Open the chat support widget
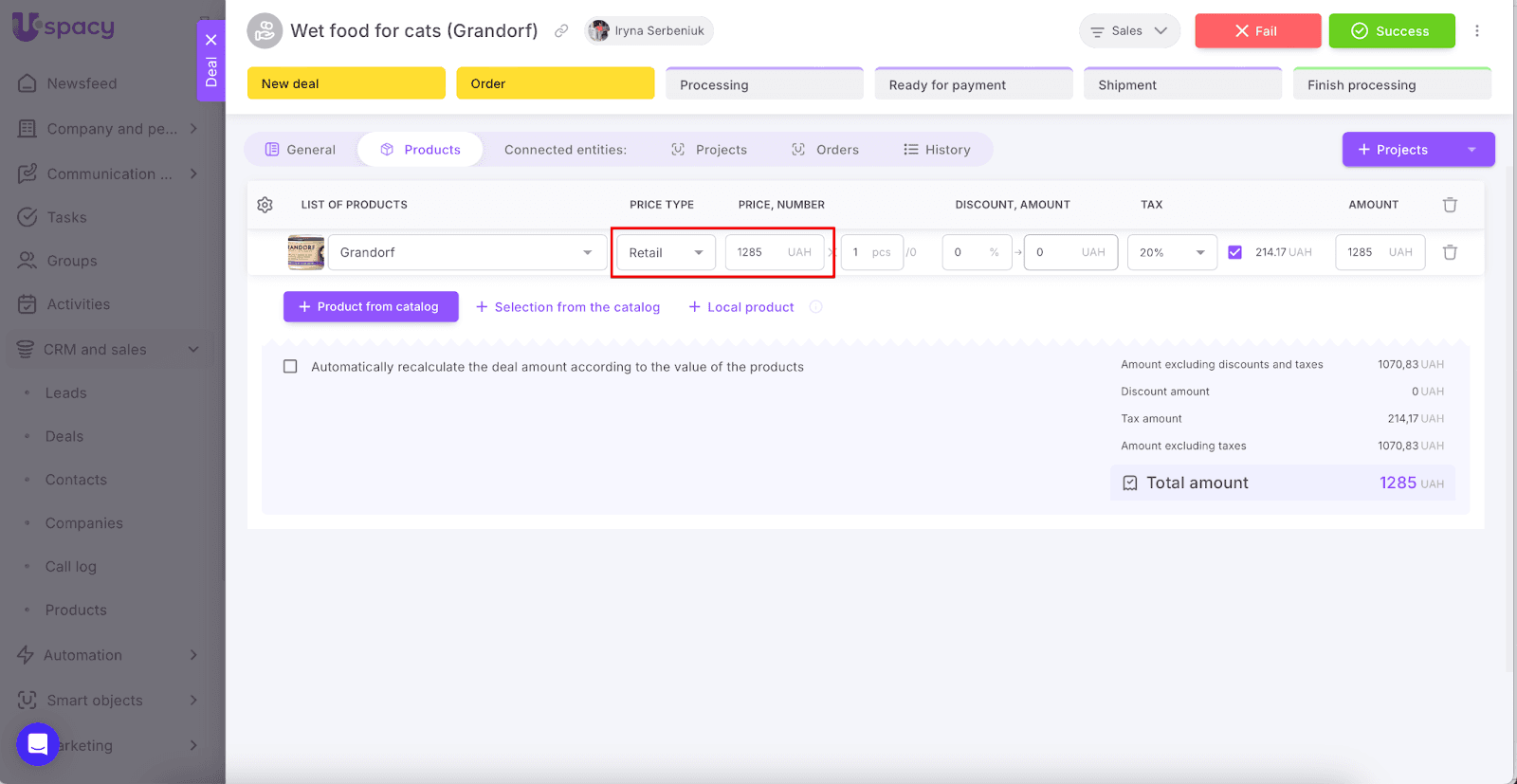 point(38,743)
